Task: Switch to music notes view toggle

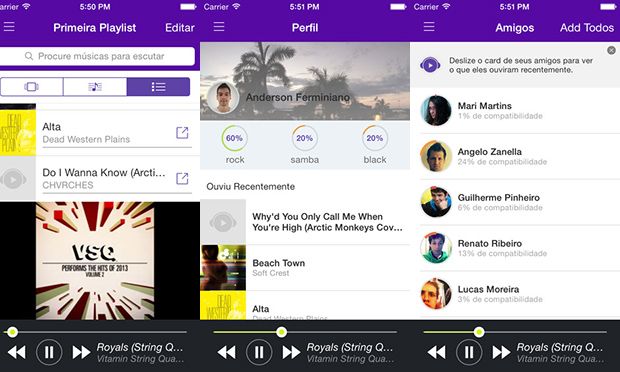Action: pos(95,87)
